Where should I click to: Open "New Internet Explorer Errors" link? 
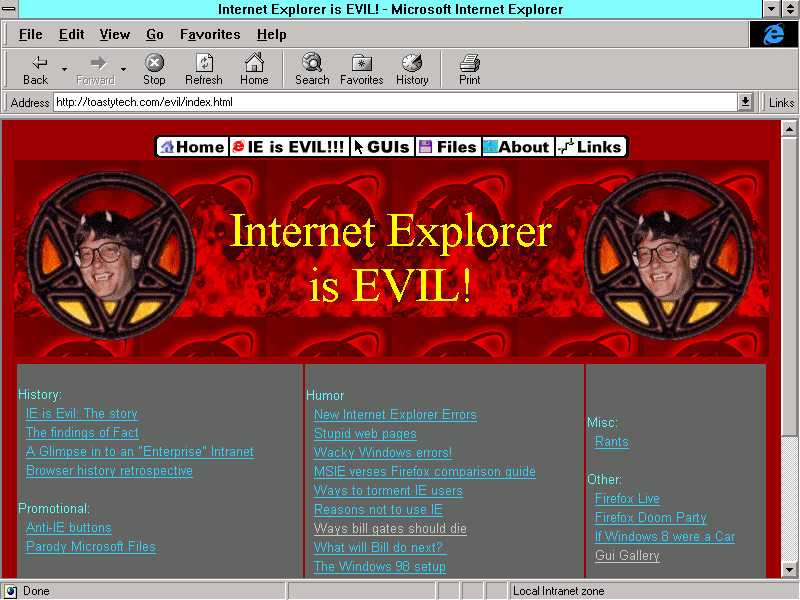[x=395, y=414]
